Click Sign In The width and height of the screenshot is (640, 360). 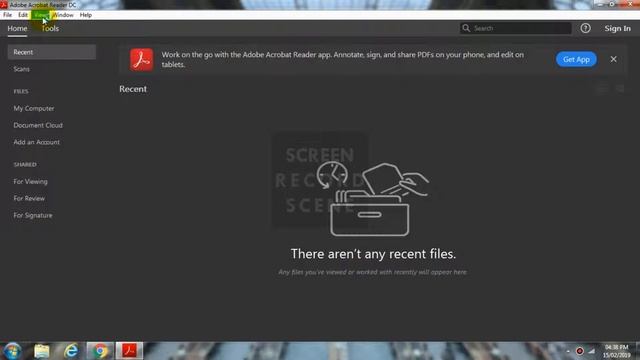click(617, 29)
